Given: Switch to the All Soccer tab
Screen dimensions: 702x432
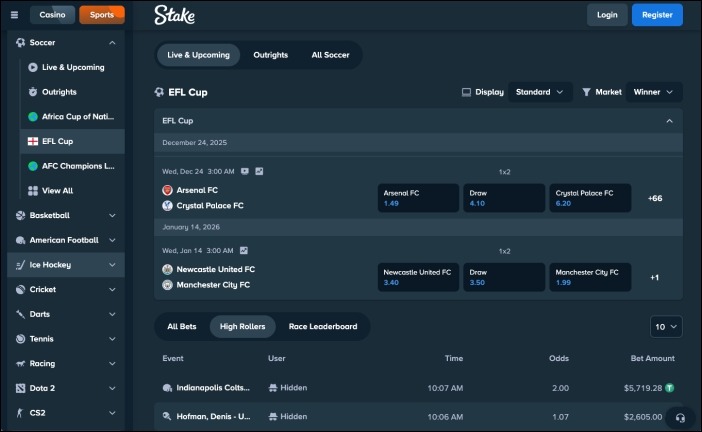Looking at the screenshot, I should click(x=330, y=55).
